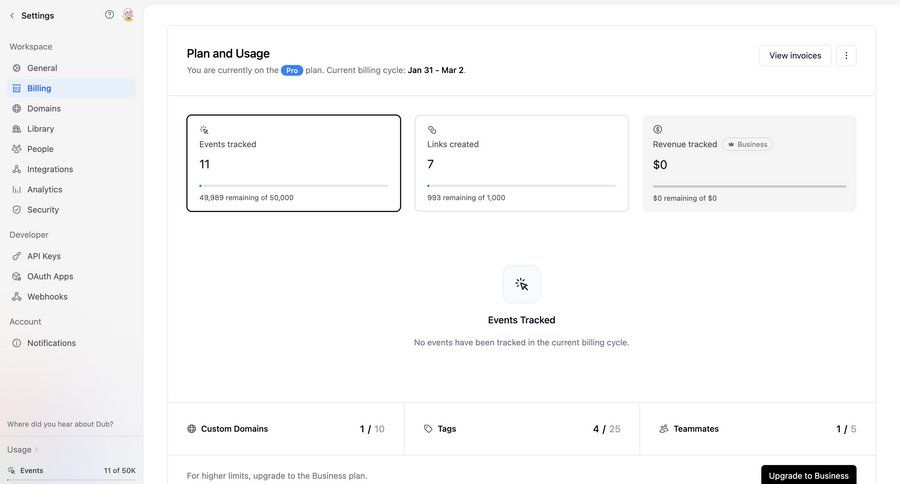Click the Integrations icon in sidebar
This screenshot has height=484, width=900.
click(x=17, y=169)
